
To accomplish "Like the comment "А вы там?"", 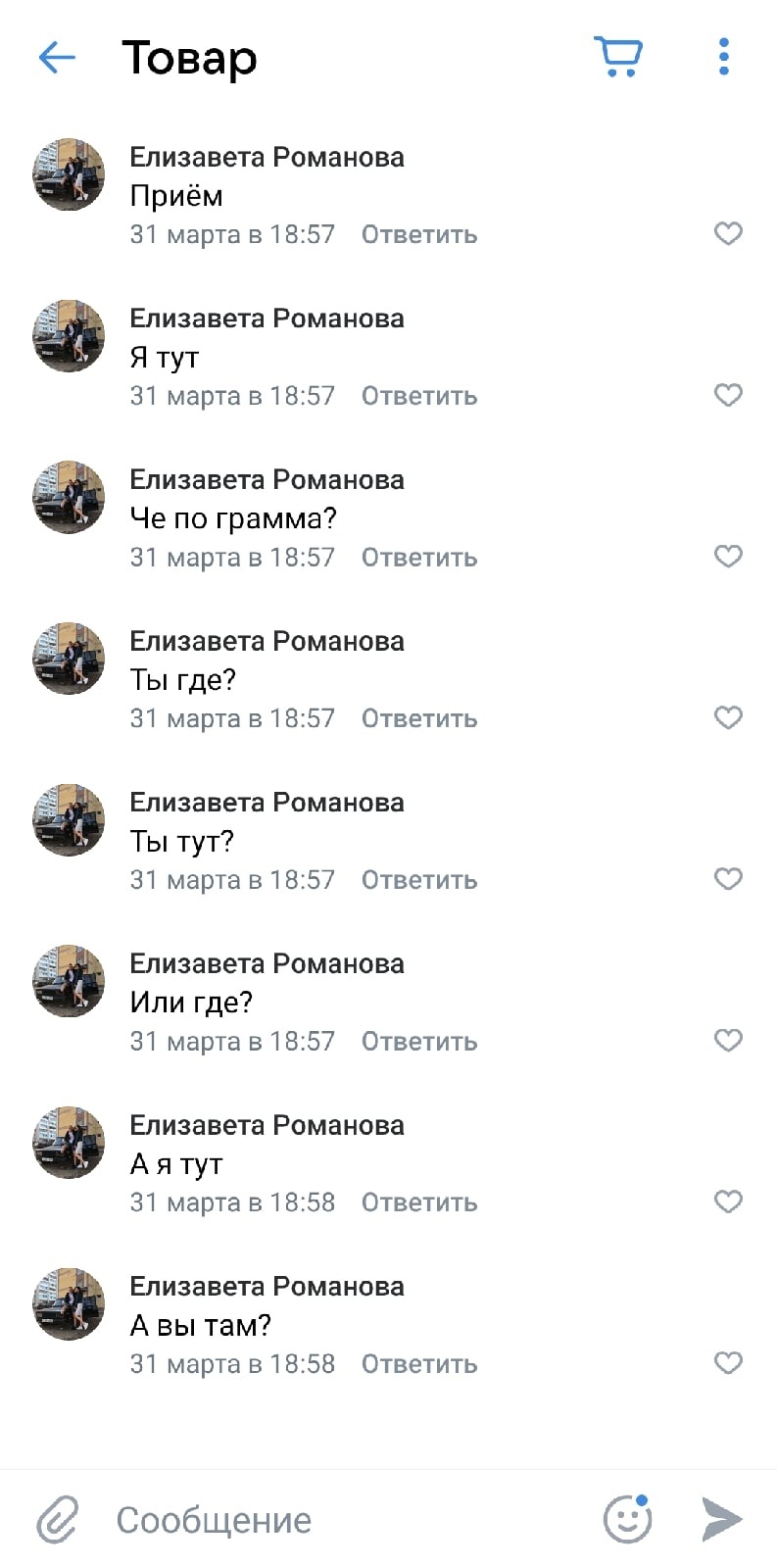I will click(728, 1362).
